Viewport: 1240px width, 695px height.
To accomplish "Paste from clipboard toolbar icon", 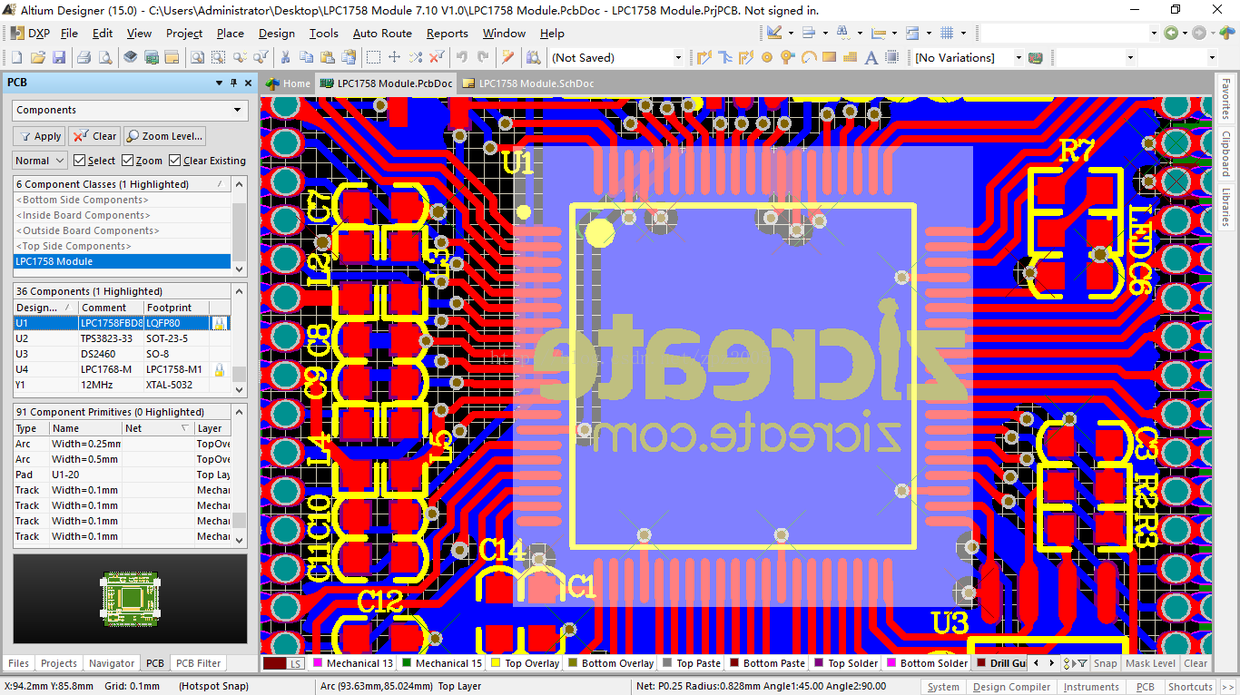I will tap(327, 57).
